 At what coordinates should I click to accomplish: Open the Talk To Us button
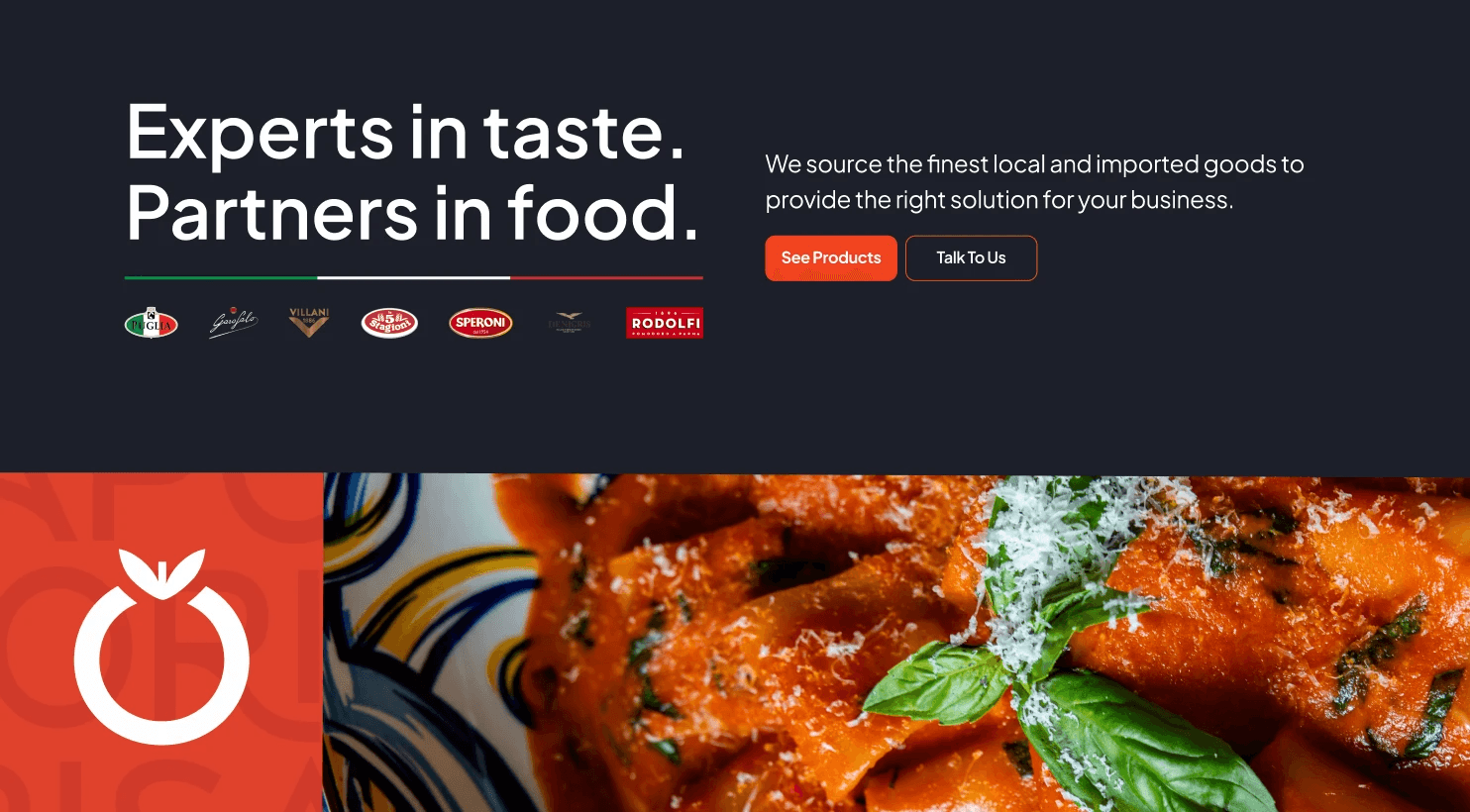pyautogui.click(x=971, y=257)
